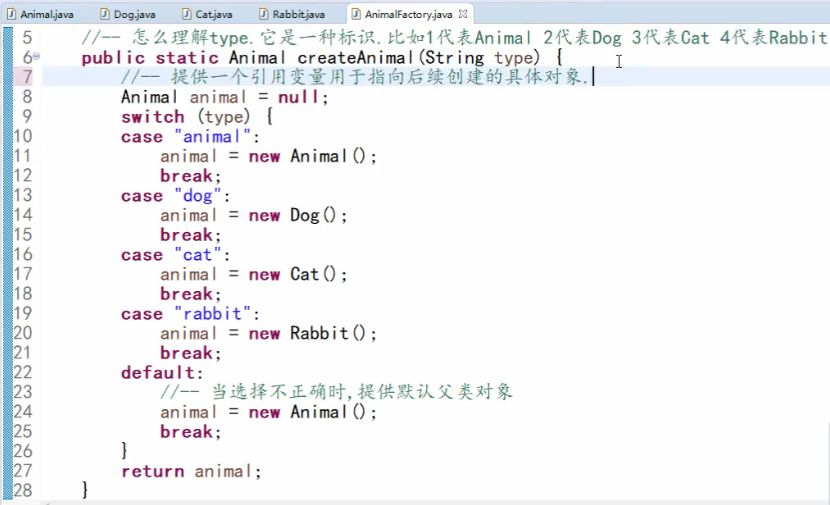Click the Animal.java file icon
Screen dimensions: 830x505
[x=12, y=14]
